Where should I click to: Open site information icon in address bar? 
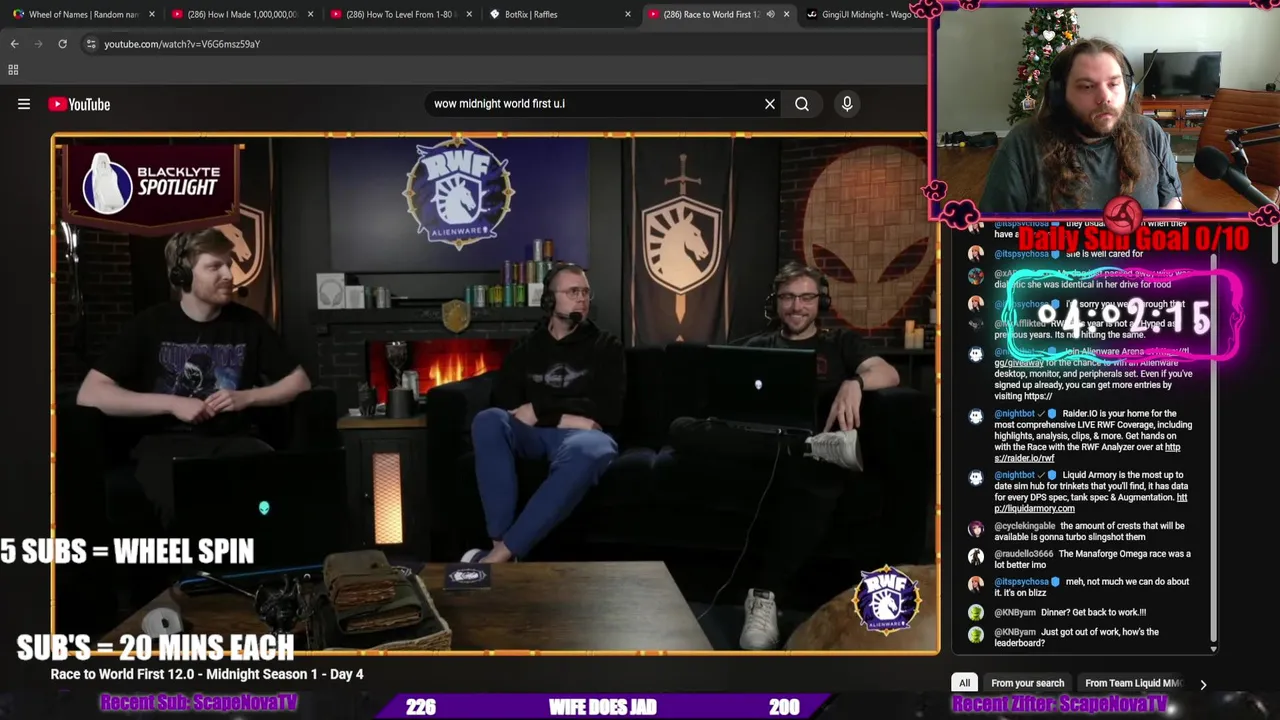tap(91, 44)
